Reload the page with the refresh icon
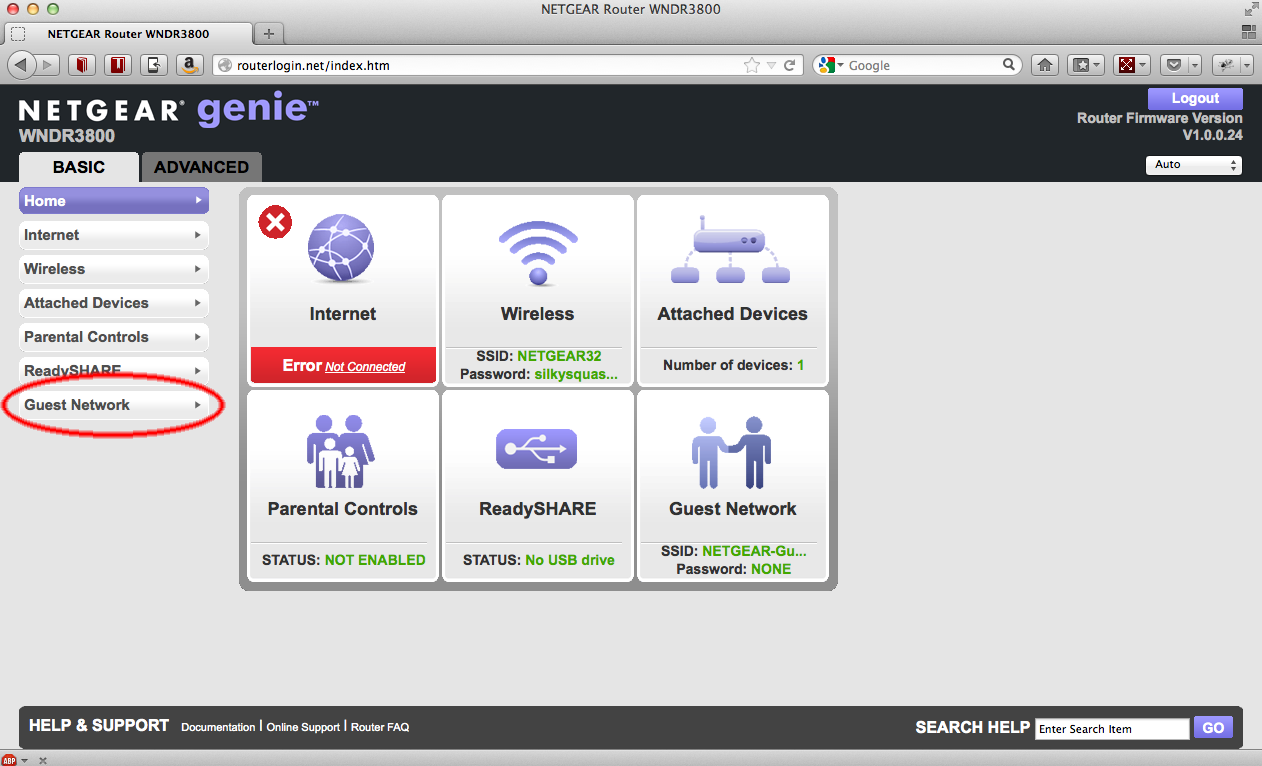 point(790,65)
